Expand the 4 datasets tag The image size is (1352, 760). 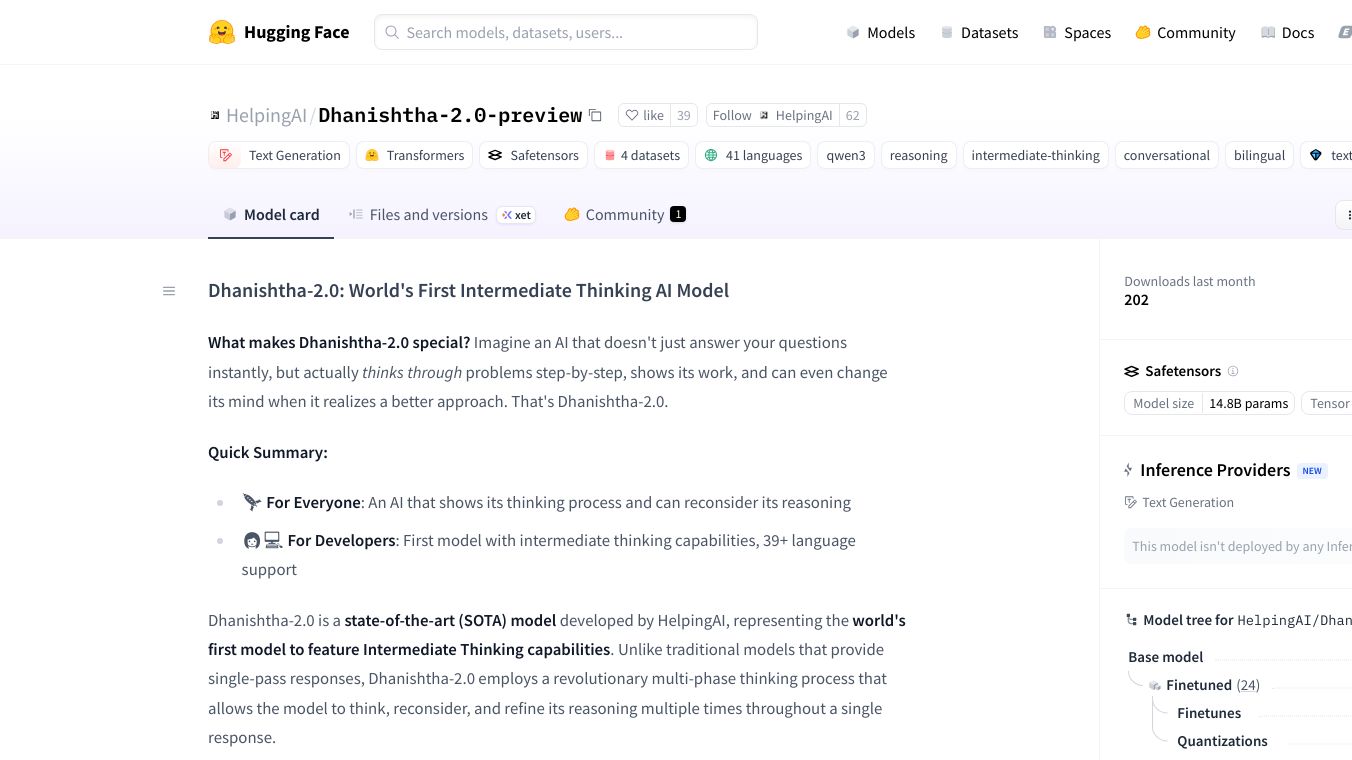point(641,155)
